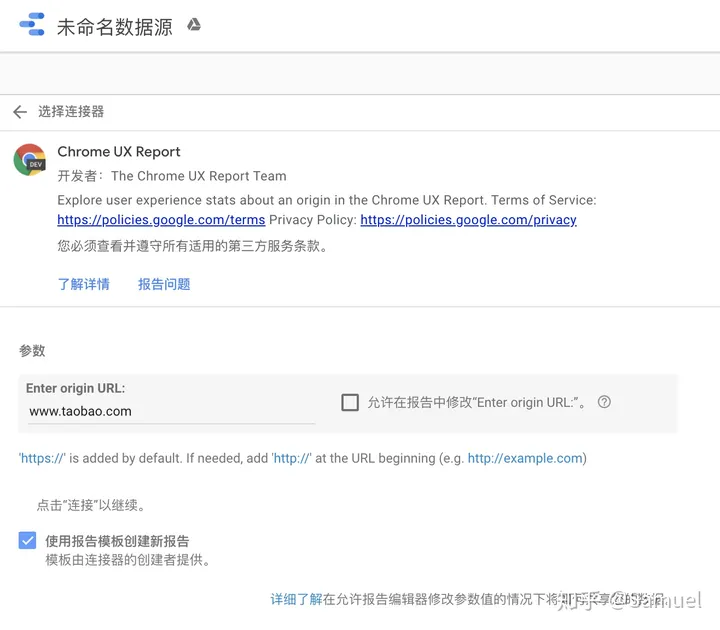Focus the origin URL field with www.taobao.com

coord(170,411)
